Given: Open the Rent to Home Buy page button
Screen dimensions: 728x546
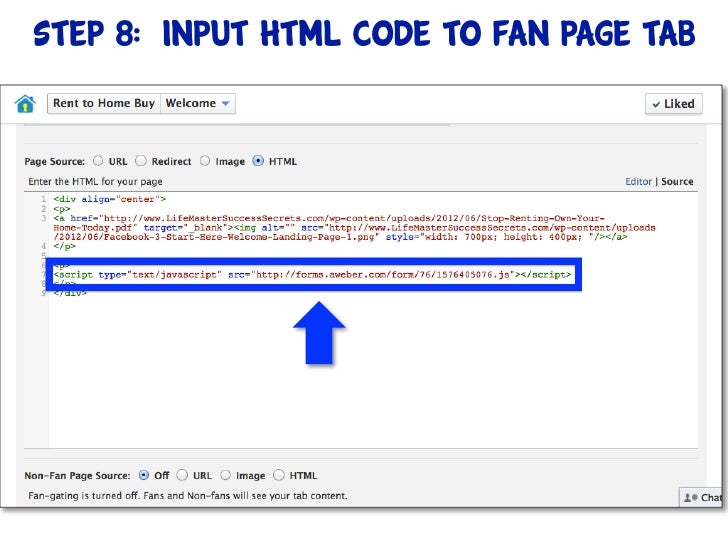Looking at the screenshot, I should point(104,103).
